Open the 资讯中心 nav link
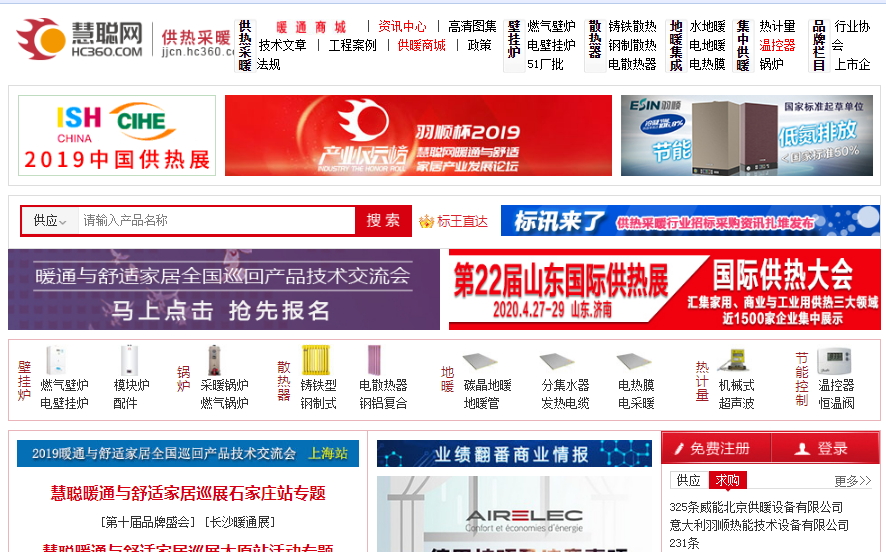 402,27
